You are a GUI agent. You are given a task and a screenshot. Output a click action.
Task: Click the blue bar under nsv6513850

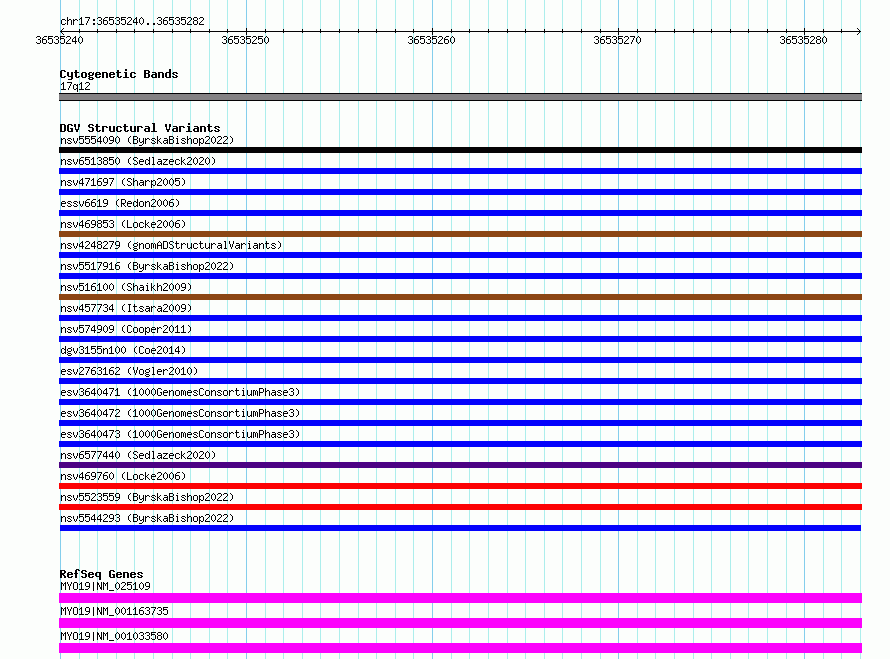click(460, 171)
